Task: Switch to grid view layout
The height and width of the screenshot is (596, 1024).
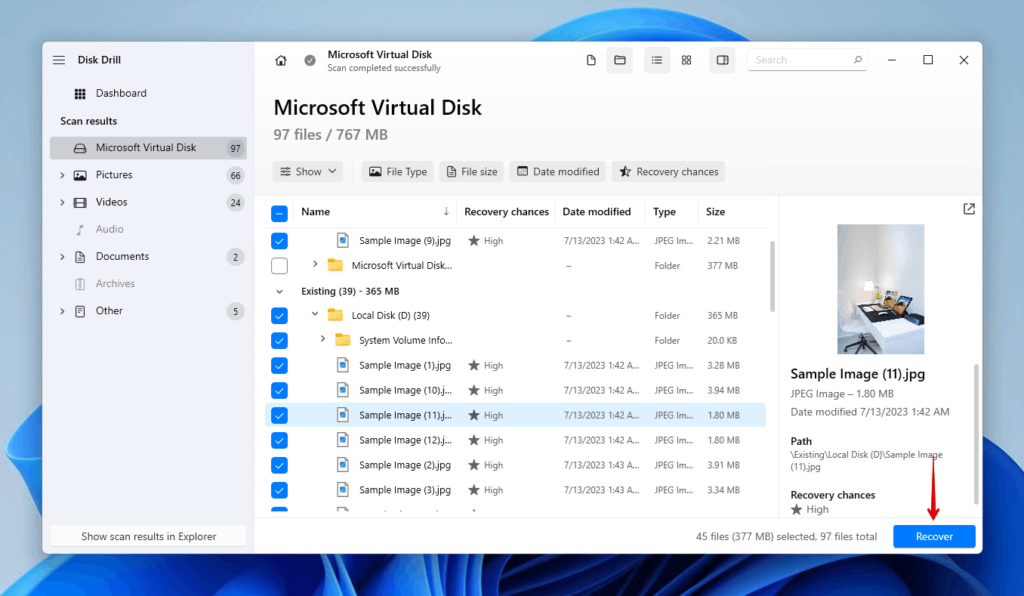Action: tap(686, 60)
